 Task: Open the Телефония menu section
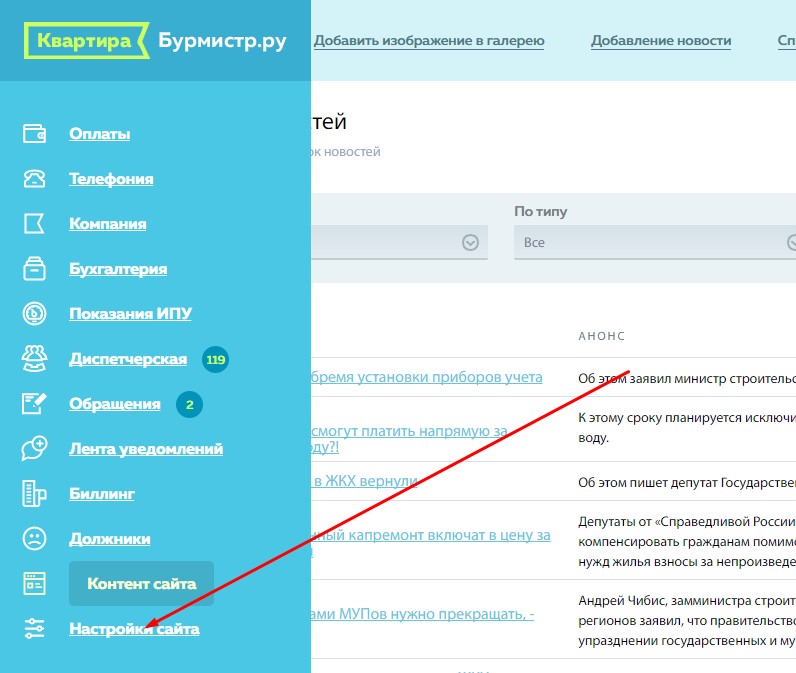[111, 179]
